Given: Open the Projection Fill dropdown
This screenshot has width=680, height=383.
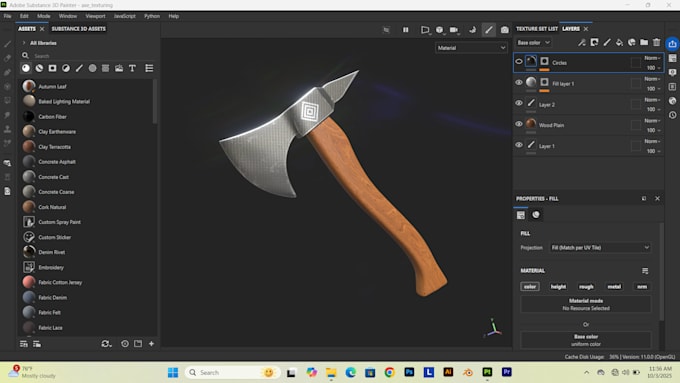Looking at the screenshot, I should (600, 248).
